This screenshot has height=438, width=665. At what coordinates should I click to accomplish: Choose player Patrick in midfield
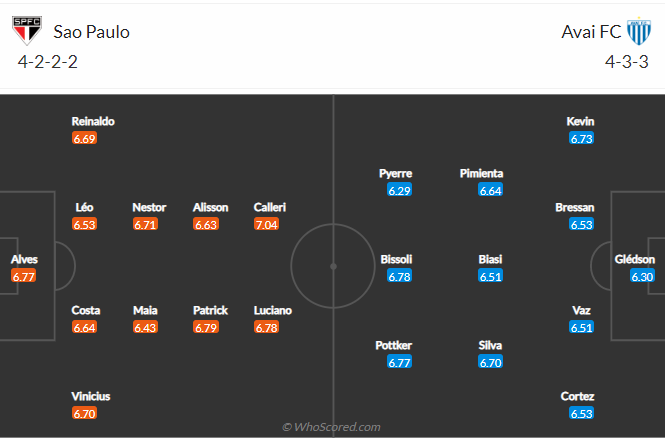210,310
